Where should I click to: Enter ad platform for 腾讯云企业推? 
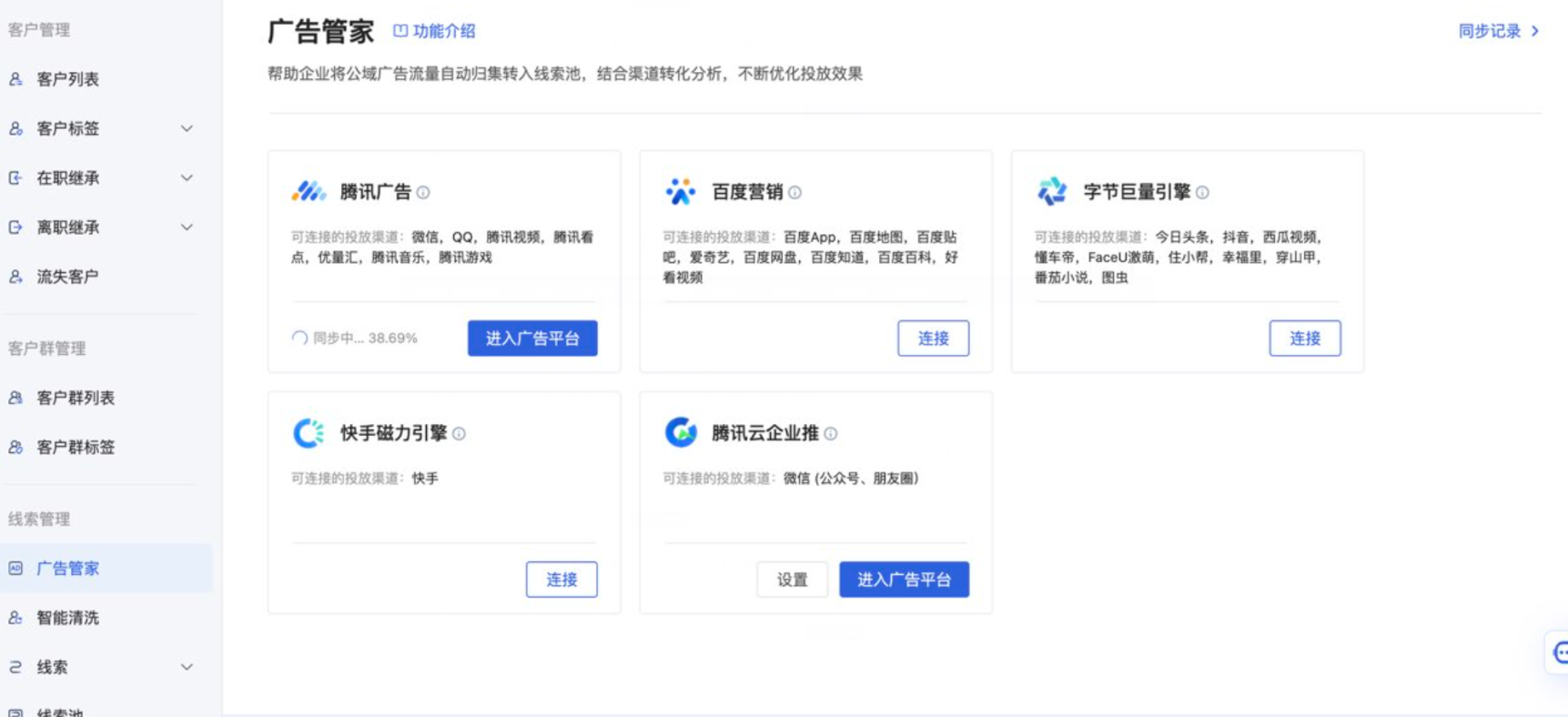pyautogui.click(x=904, y=580)
